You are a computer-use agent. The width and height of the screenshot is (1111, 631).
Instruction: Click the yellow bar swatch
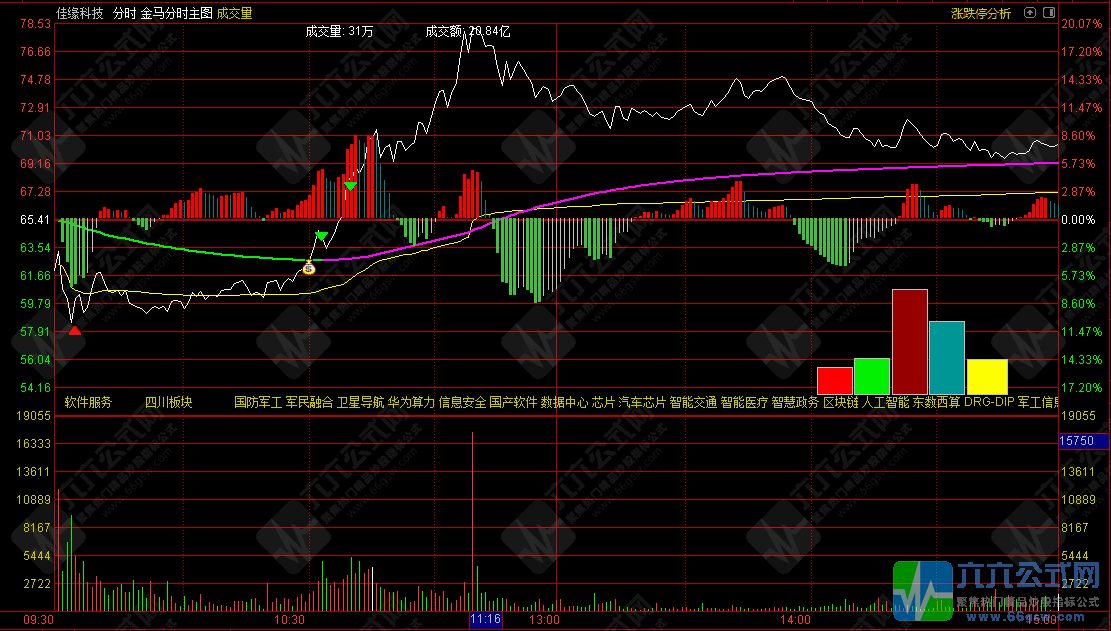point(987,376)
